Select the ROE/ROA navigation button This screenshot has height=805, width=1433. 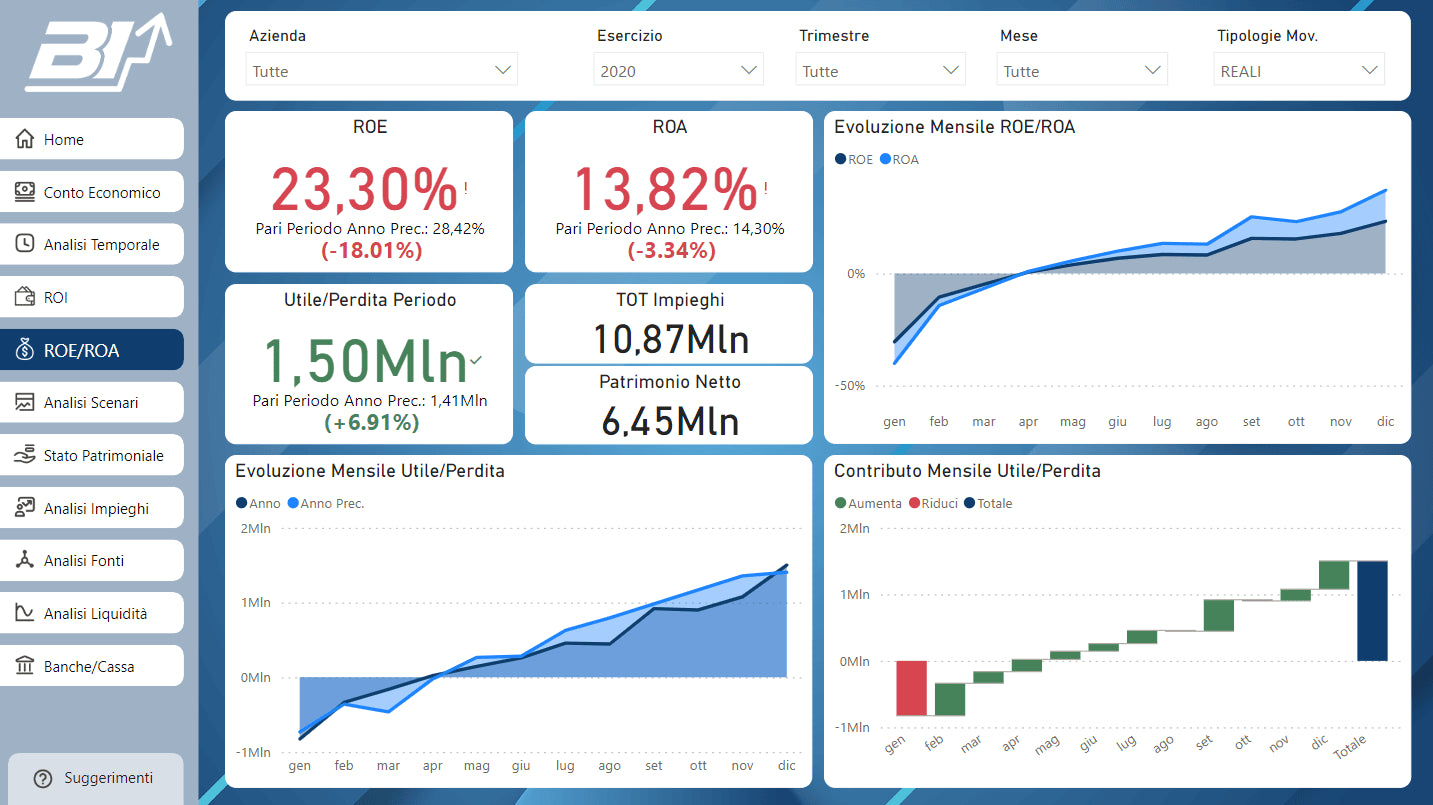pyautogui.click(x=92, y=350)
